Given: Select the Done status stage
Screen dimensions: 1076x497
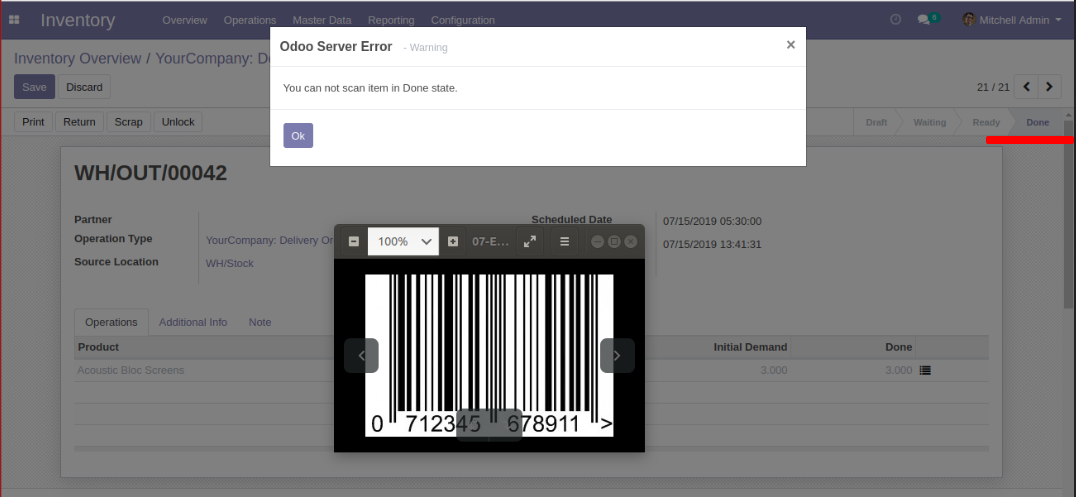Looking at the screenshot, I should coord(1038,122).
